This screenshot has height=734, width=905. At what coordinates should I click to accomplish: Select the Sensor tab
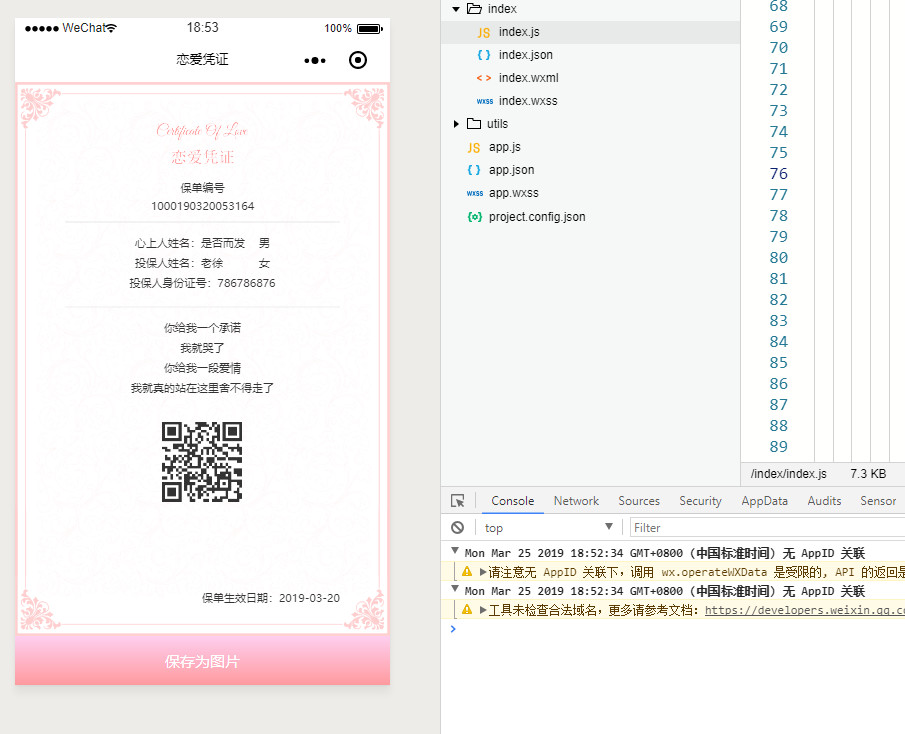[878, 501]
